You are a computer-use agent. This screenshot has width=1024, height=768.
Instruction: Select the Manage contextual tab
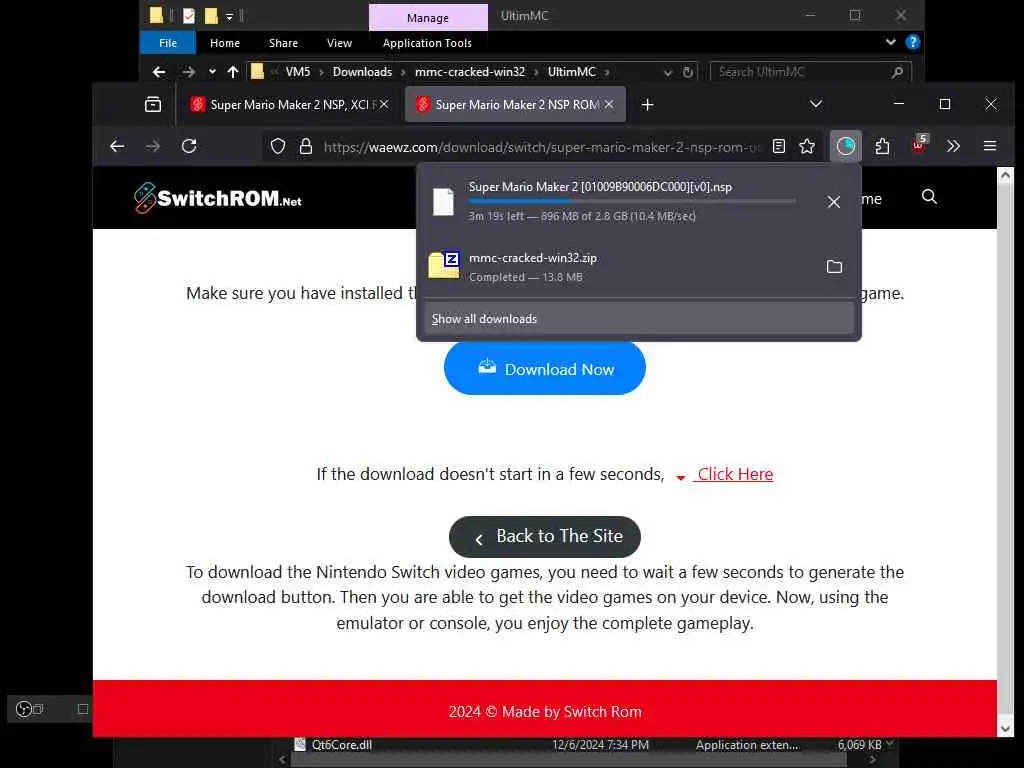(428, 18)
